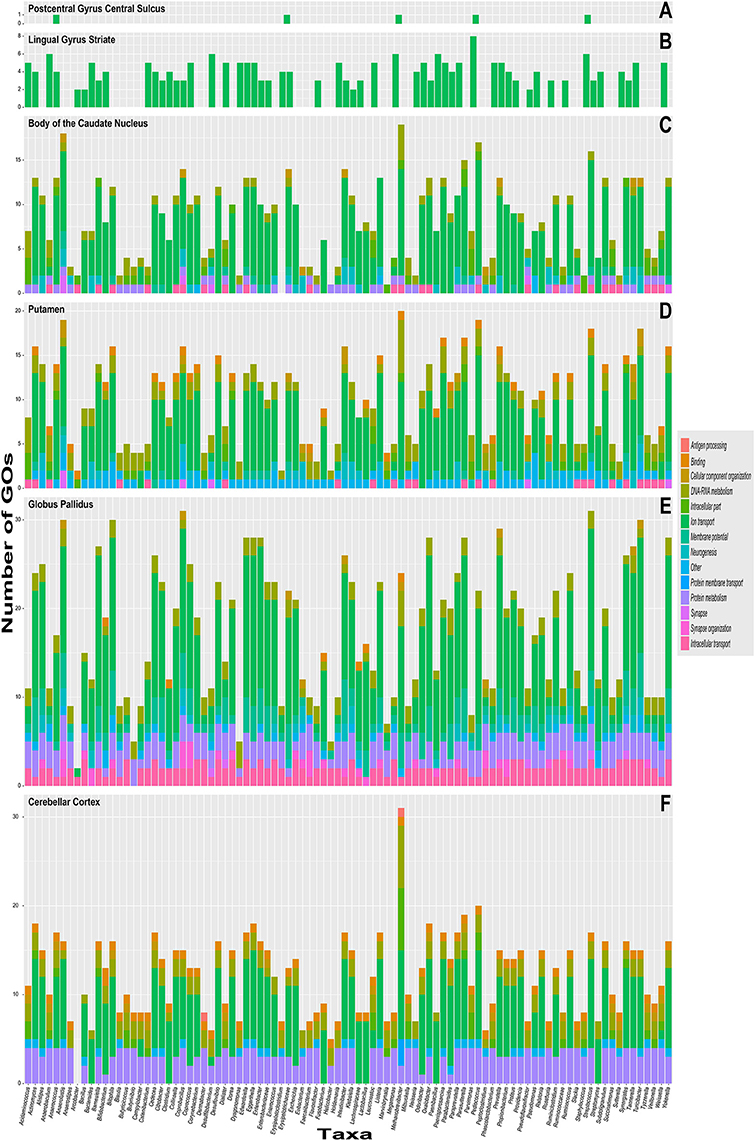The image size is (754, 1140).
Task: Select the 'Cellular component organization' legend label
Action: point(721,476)
